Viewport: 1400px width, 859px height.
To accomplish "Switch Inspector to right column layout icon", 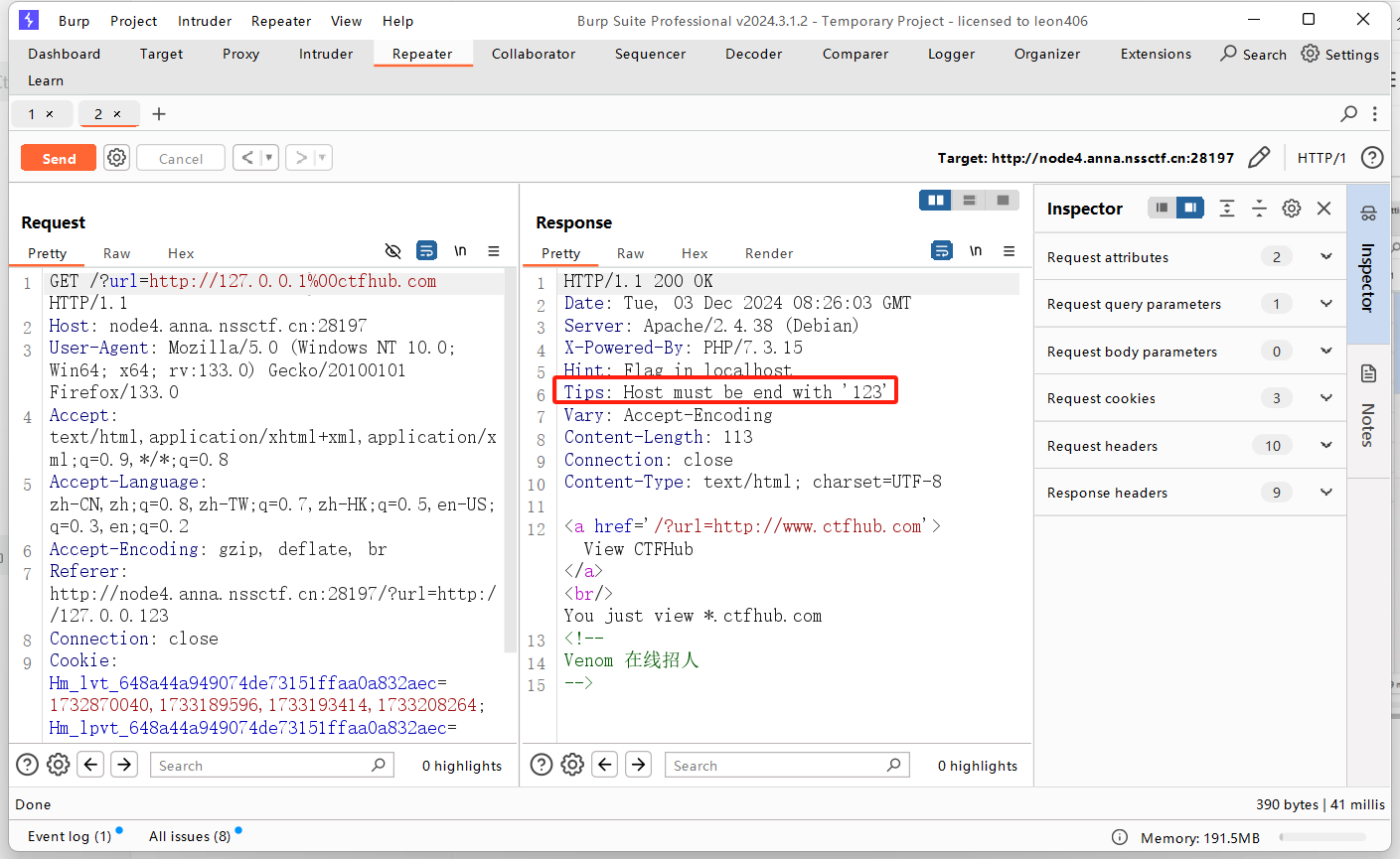I will 1190,208.
